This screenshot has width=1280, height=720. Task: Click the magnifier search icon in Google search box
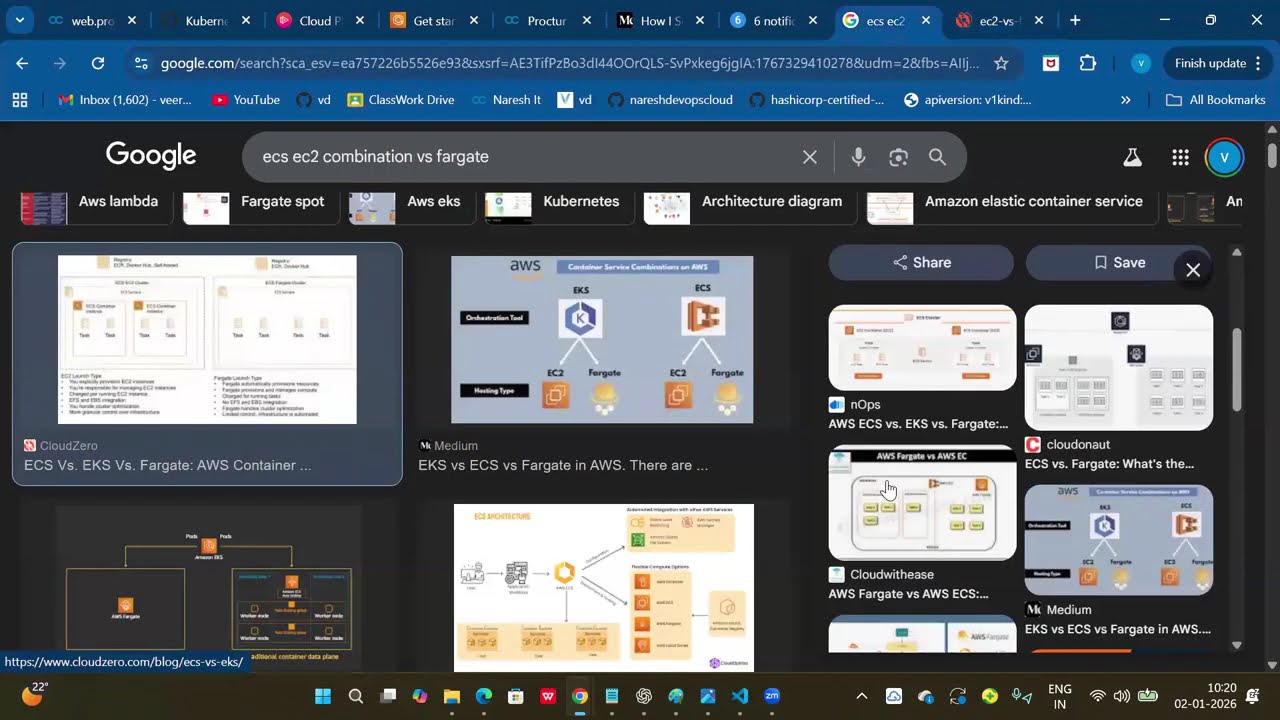coord(937,157)
